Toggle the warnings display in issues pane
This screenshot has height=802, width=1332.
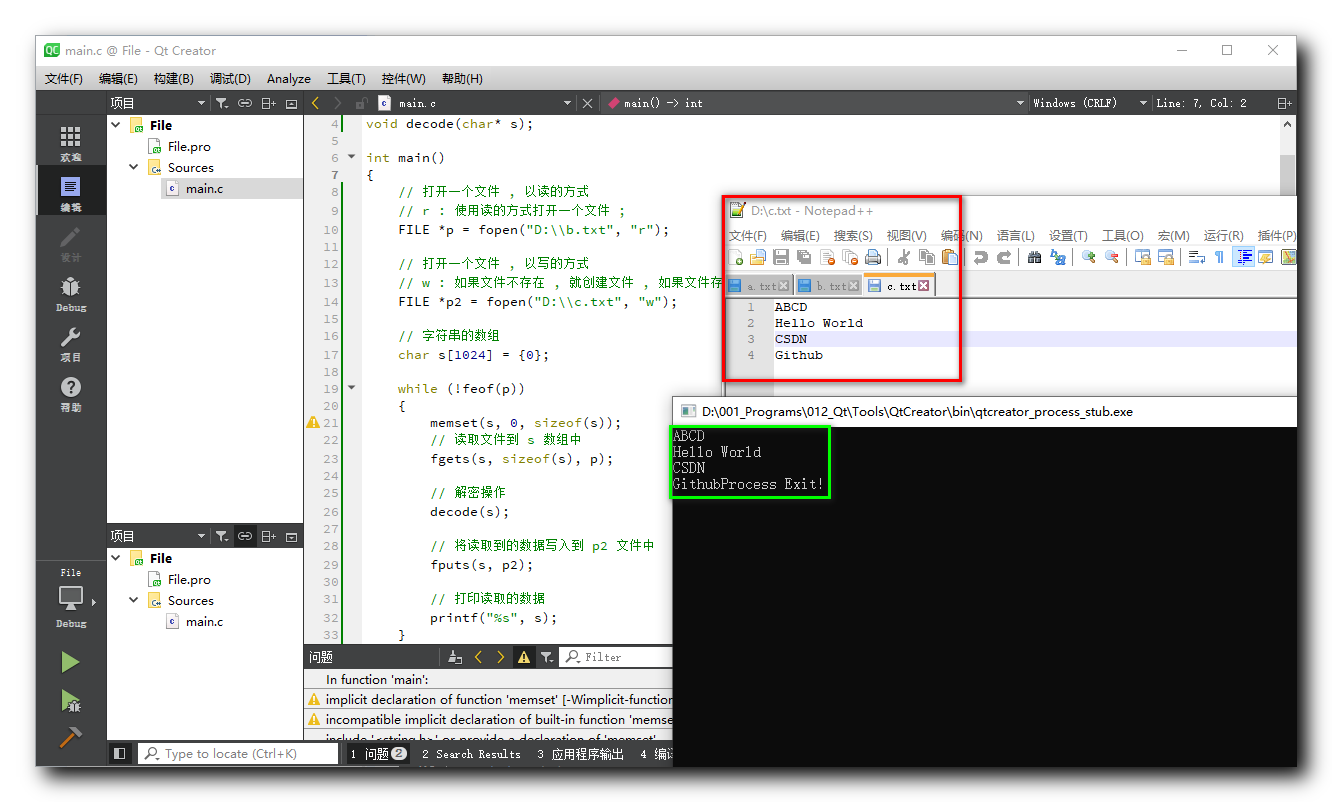[523, 657]
